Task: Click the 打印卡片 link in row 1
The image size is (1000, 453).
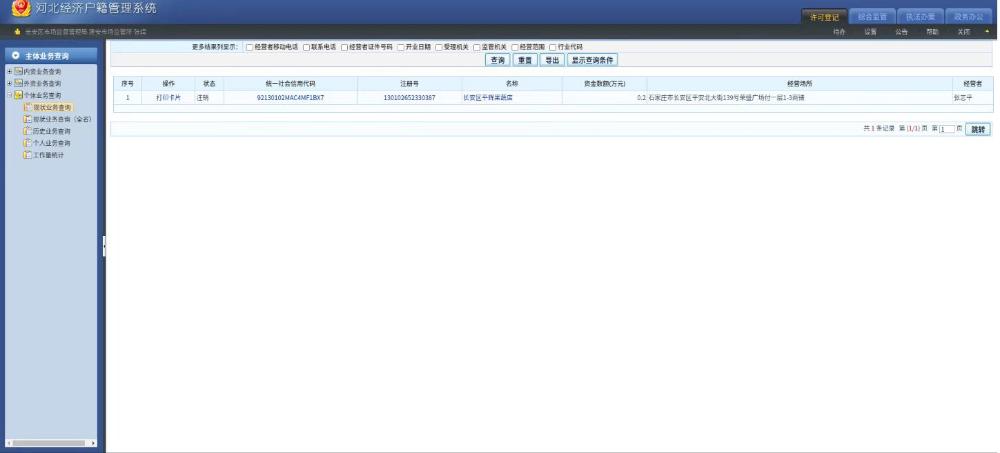Action: click(168, 98)
